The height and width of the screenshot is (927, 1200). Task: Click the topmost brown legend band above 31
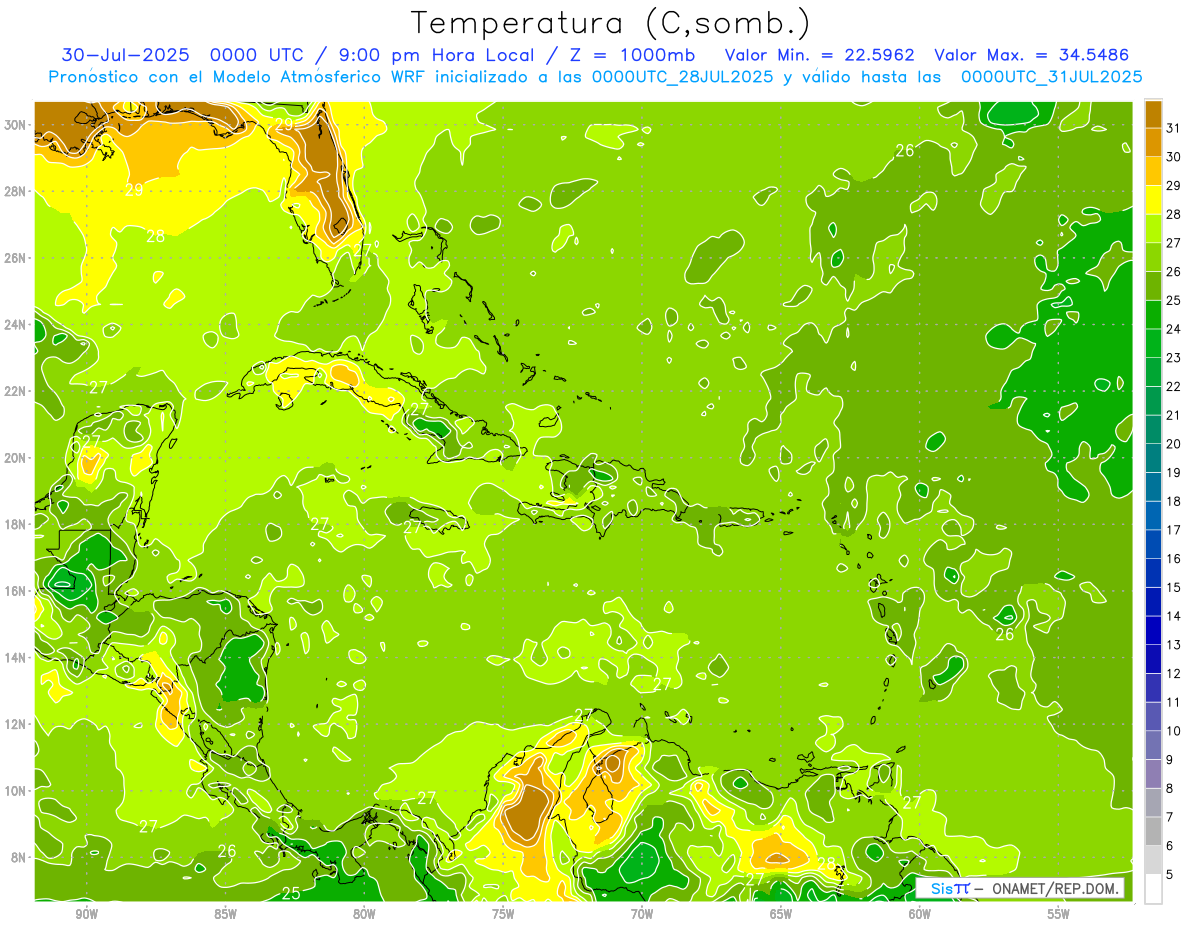coord(1153,114)
